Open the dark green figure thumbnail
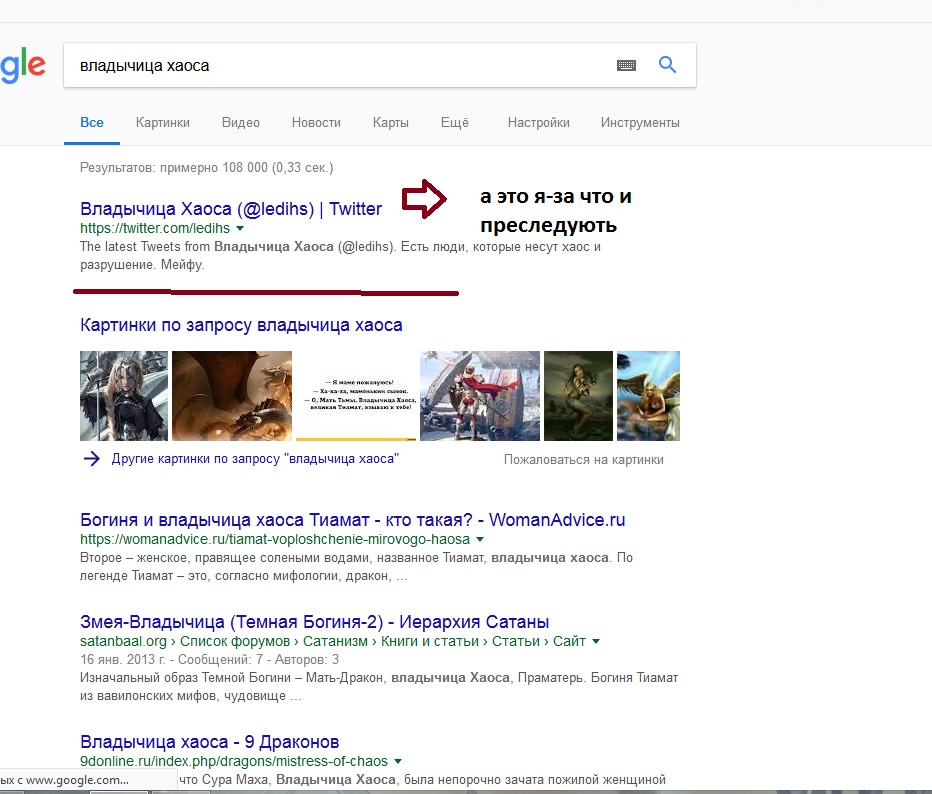932x794 pixels. coord(578,396)
